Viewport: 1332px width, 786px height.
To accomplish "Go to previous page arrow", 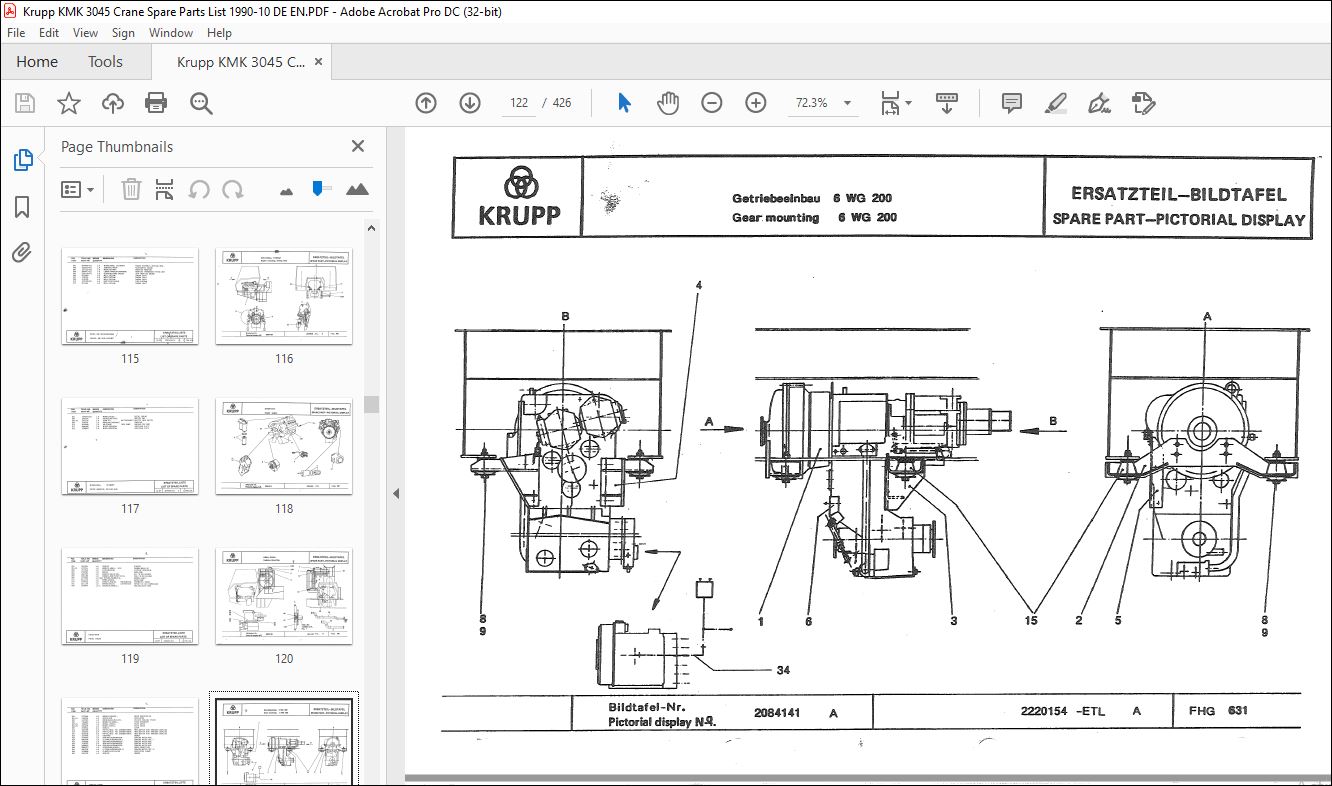I will pos(426,103).
